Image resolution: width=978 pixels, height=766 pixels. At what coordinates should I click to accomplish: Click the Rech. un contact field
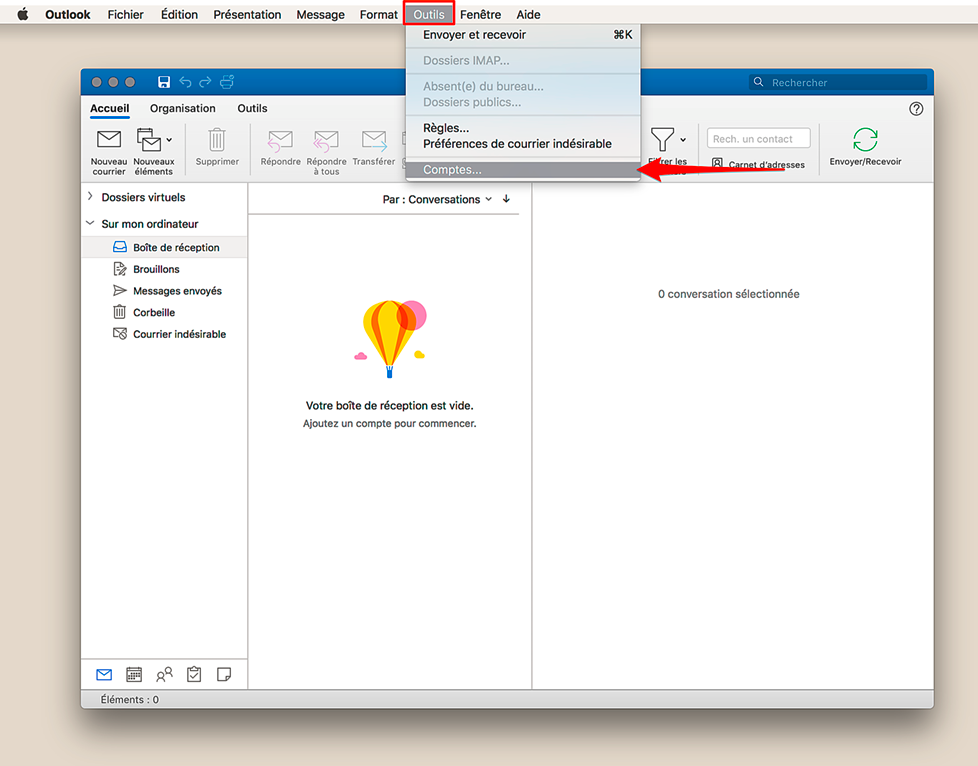[758, 138]
